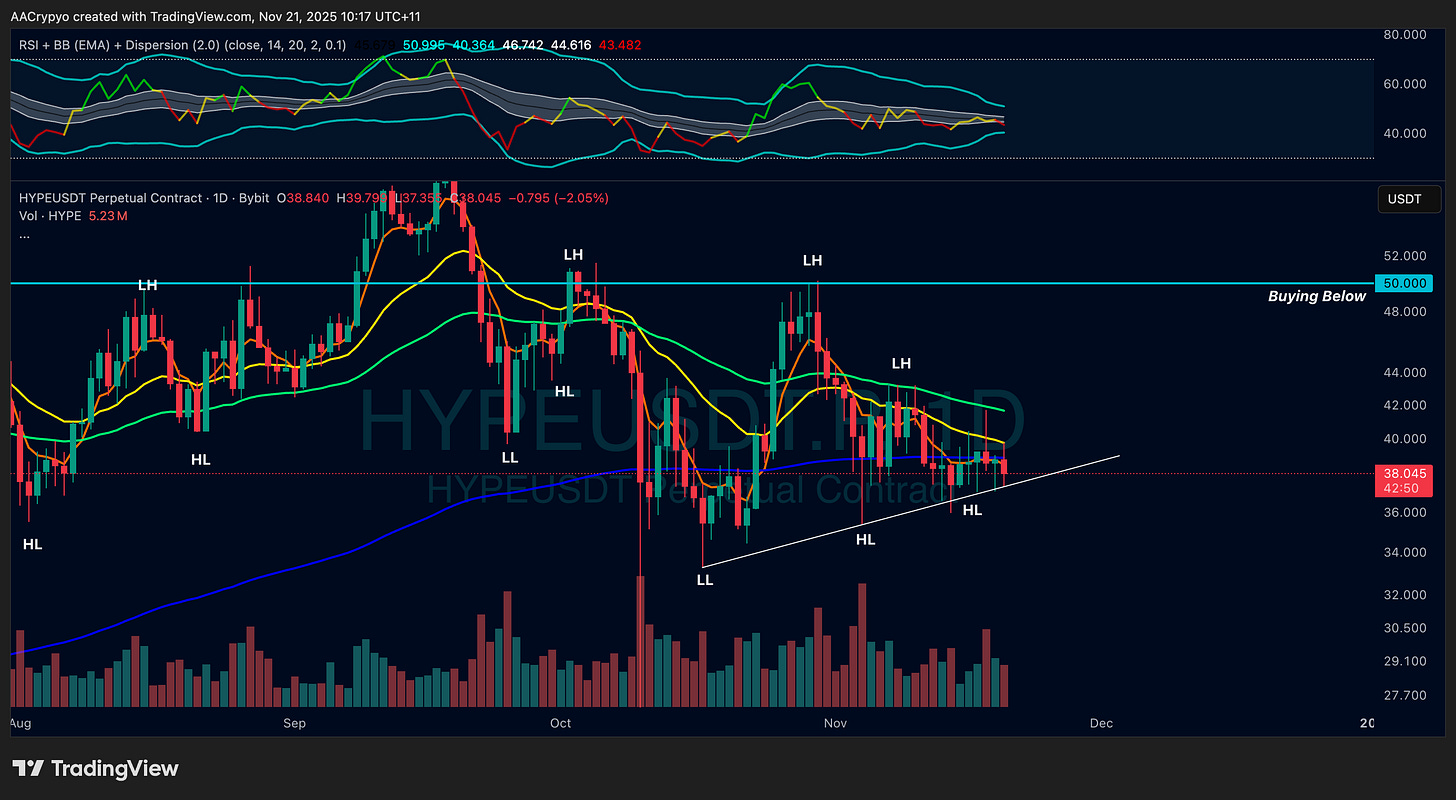Click the TradingView logo in the footer
This screenshot has width=1456, height=800.
[x=95, y=768]
